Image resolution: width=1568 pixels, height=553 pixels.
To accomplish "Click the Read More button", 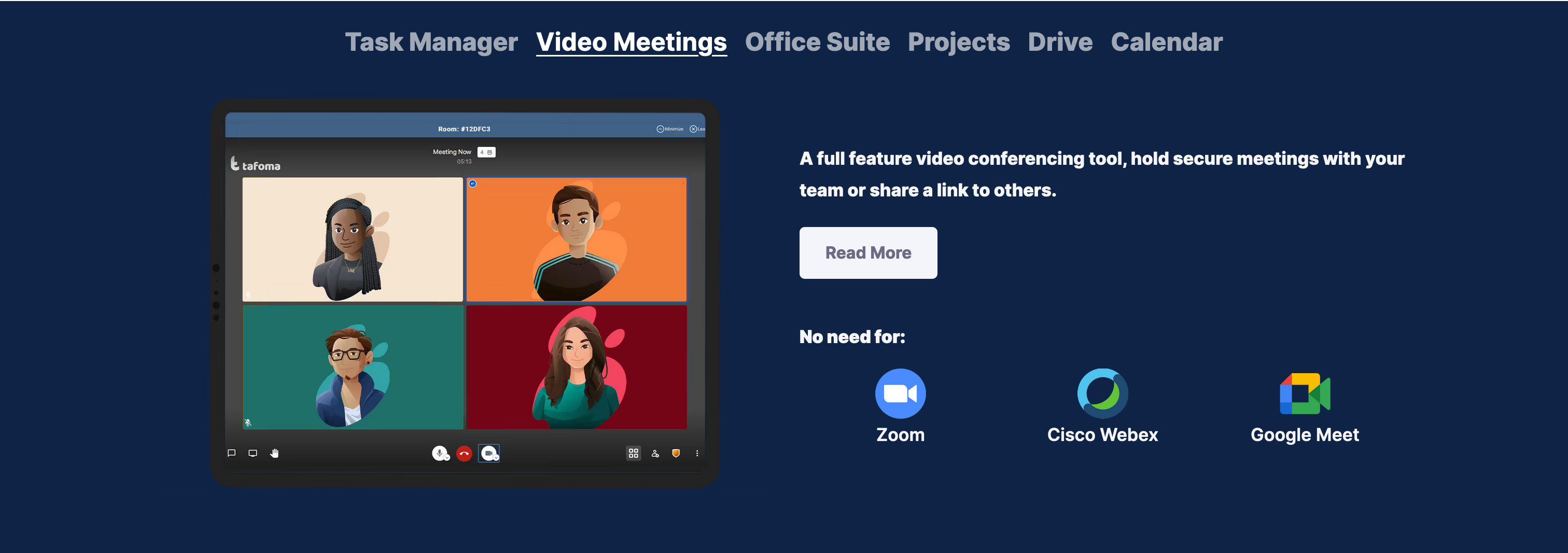I will pyautogui.click(x=868, y=252).
